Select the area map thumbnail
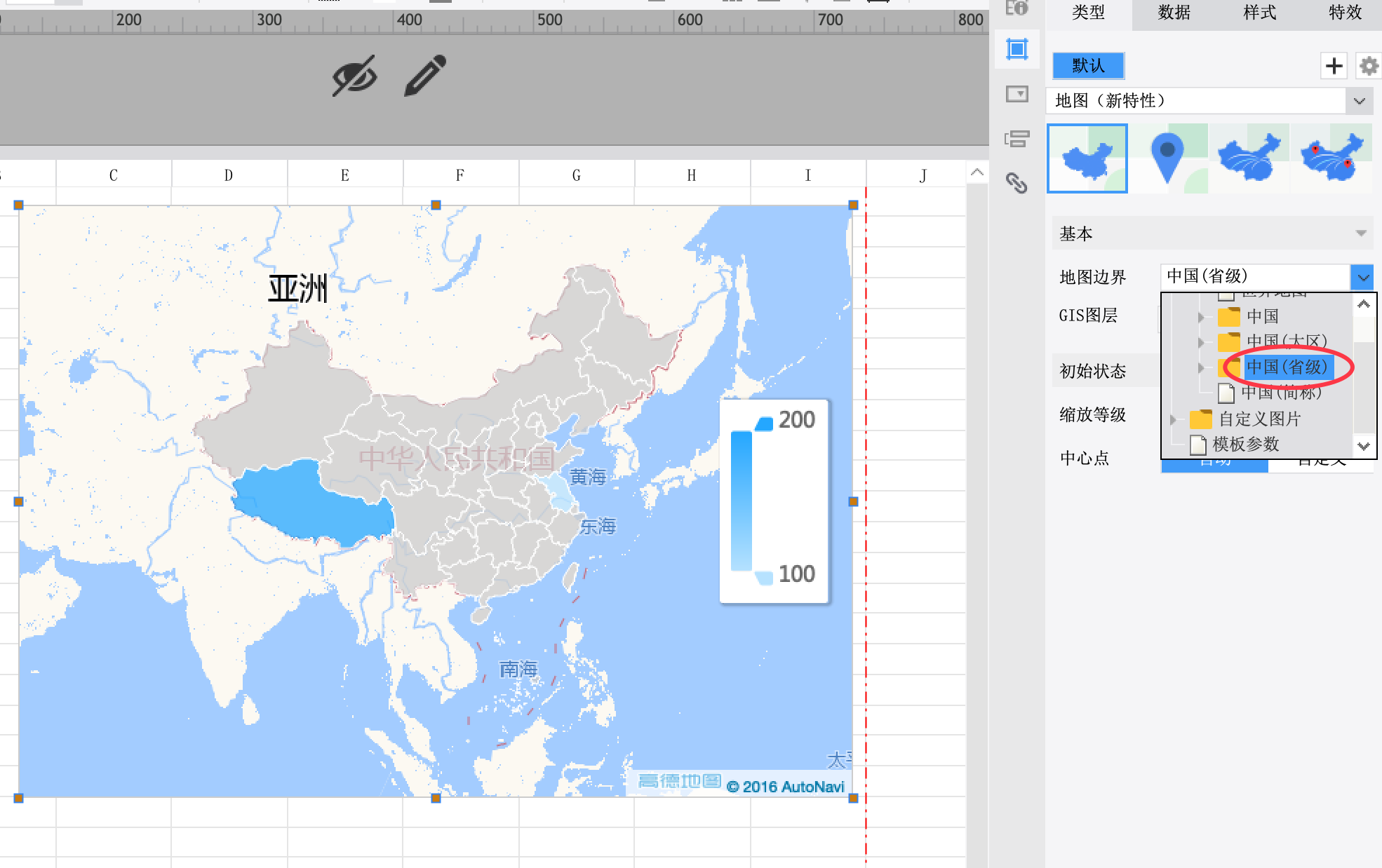Viewport: 1382px width, 868px height. click(1087, 158)
